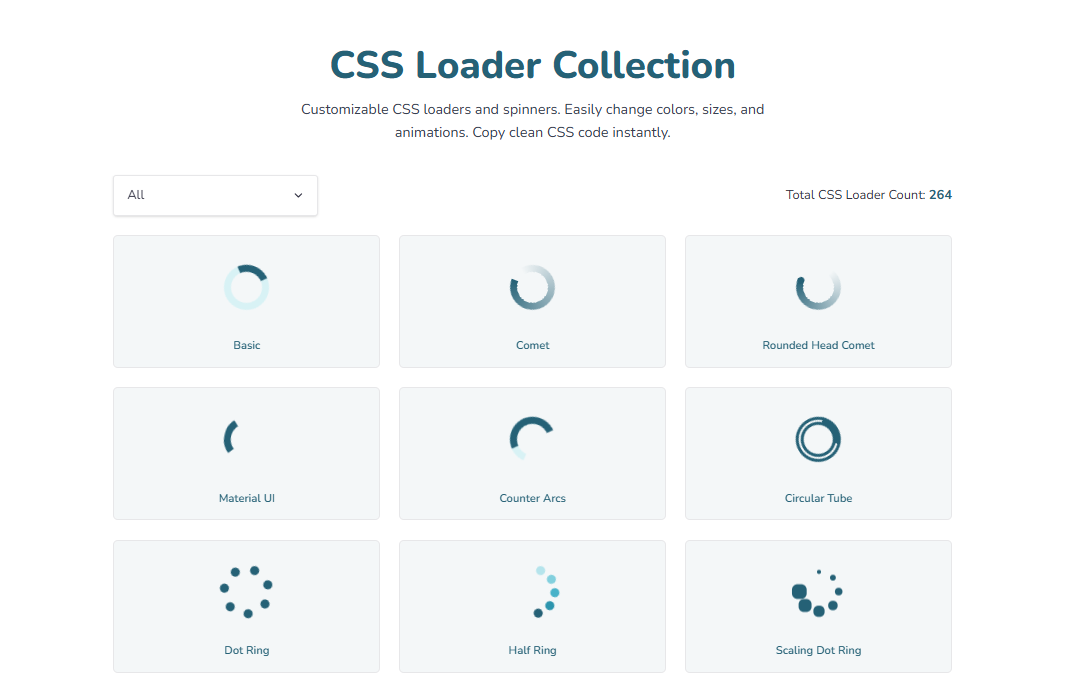Viewport: 1068px width, 692px height.
Task: Select the Scaling Dot Ring spinner
Action: 818,591
